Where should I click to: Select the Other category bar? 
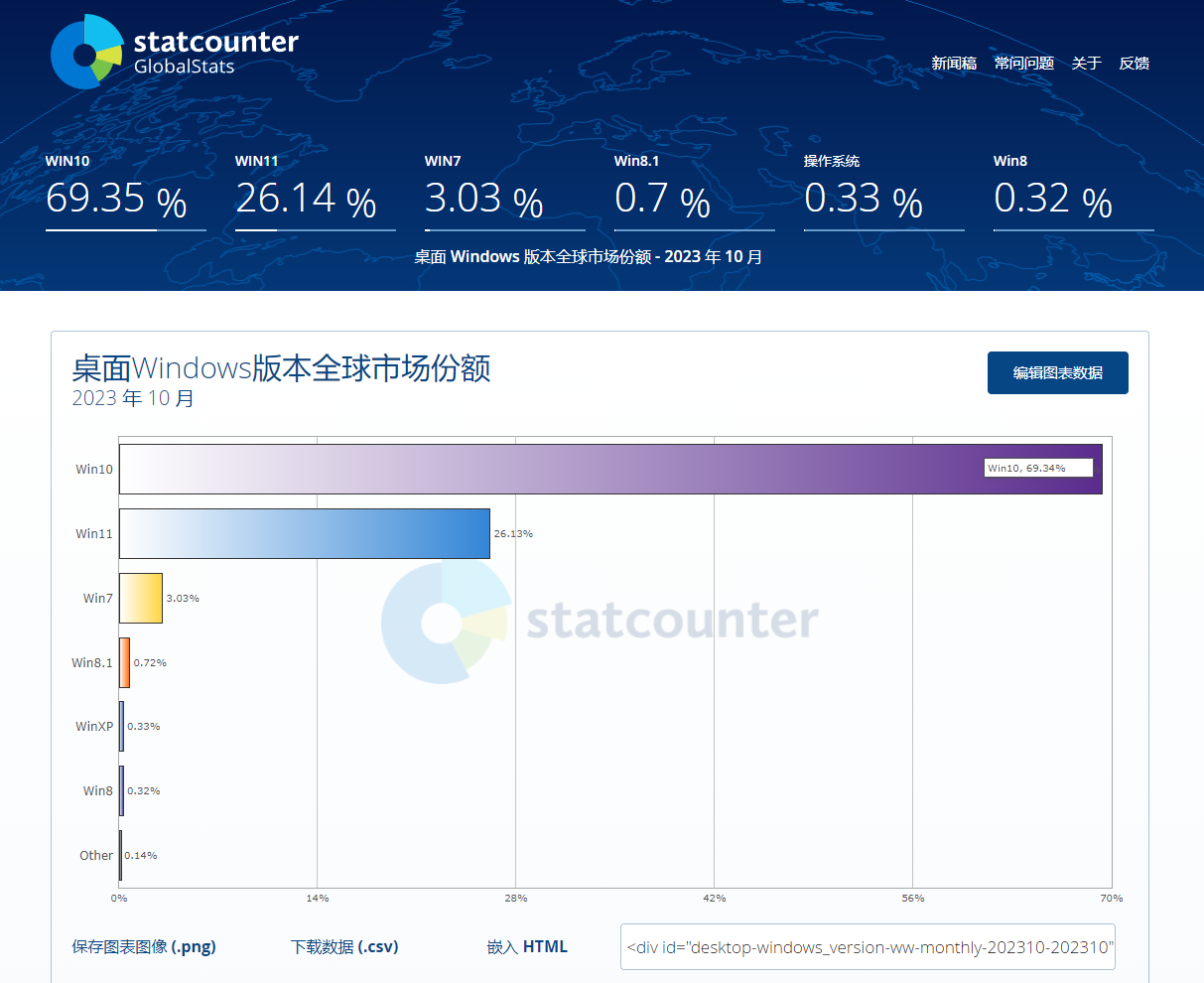click(120, 855)
